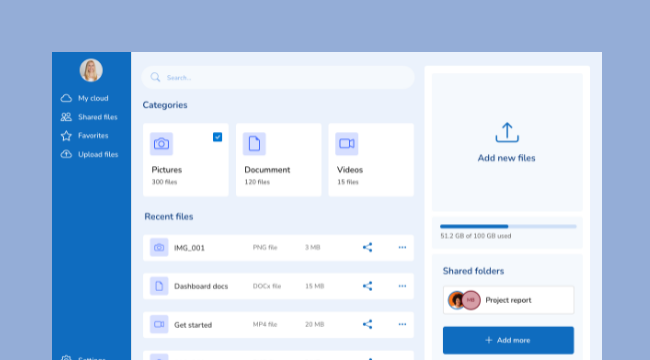Click the '15 files' count text
Viewport: 650px width, 360px height.
click(348, 182)
